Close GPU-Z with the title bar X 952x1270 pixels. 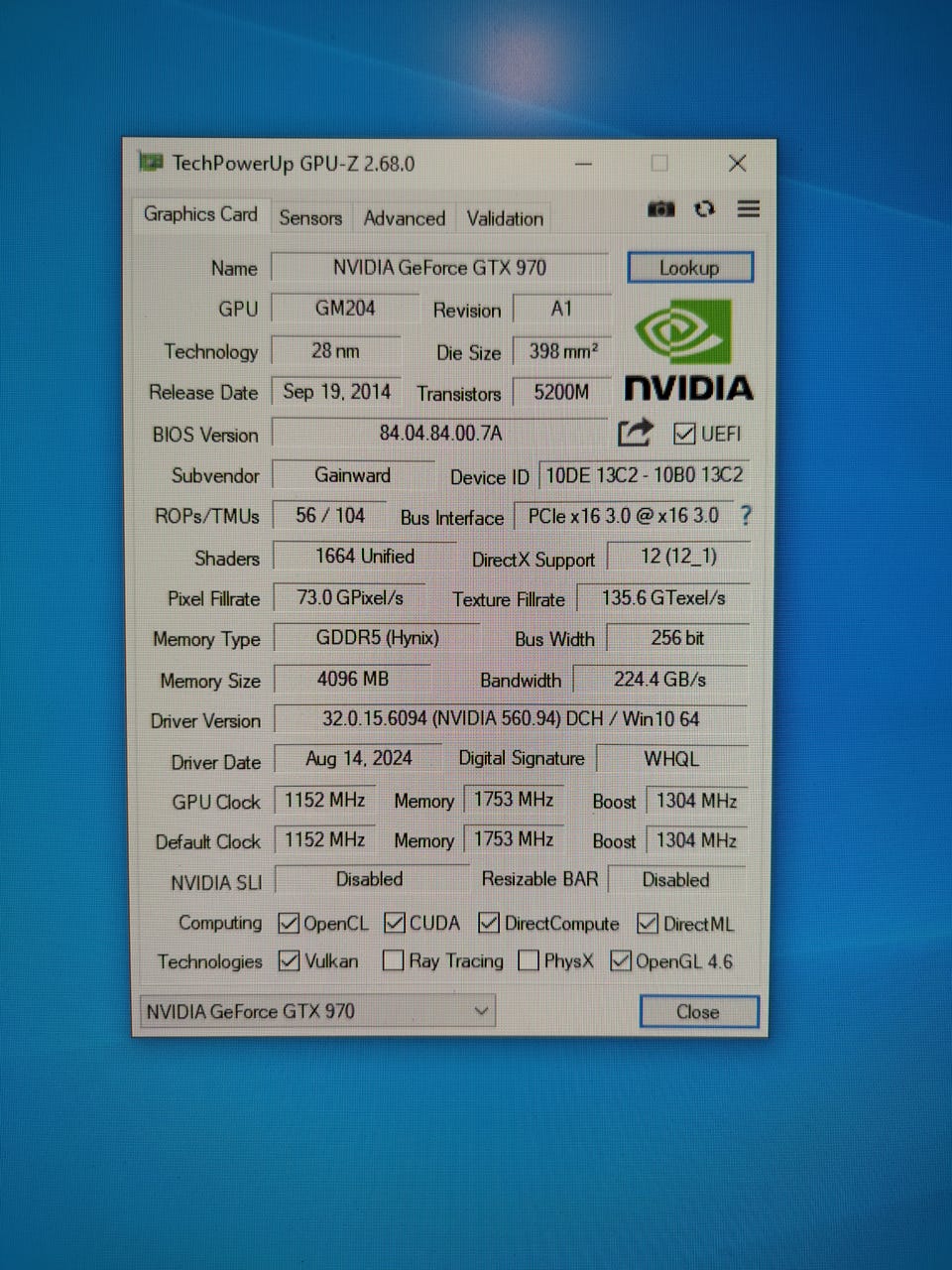(x=737, y=163)
